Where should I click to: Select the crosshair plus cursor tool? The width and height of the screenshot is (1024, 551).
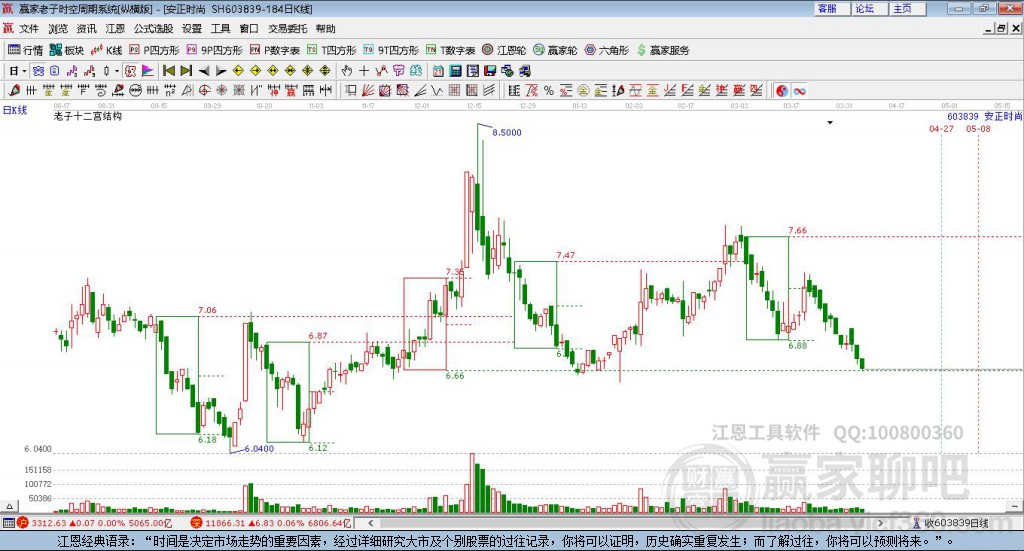coord(364,71)
